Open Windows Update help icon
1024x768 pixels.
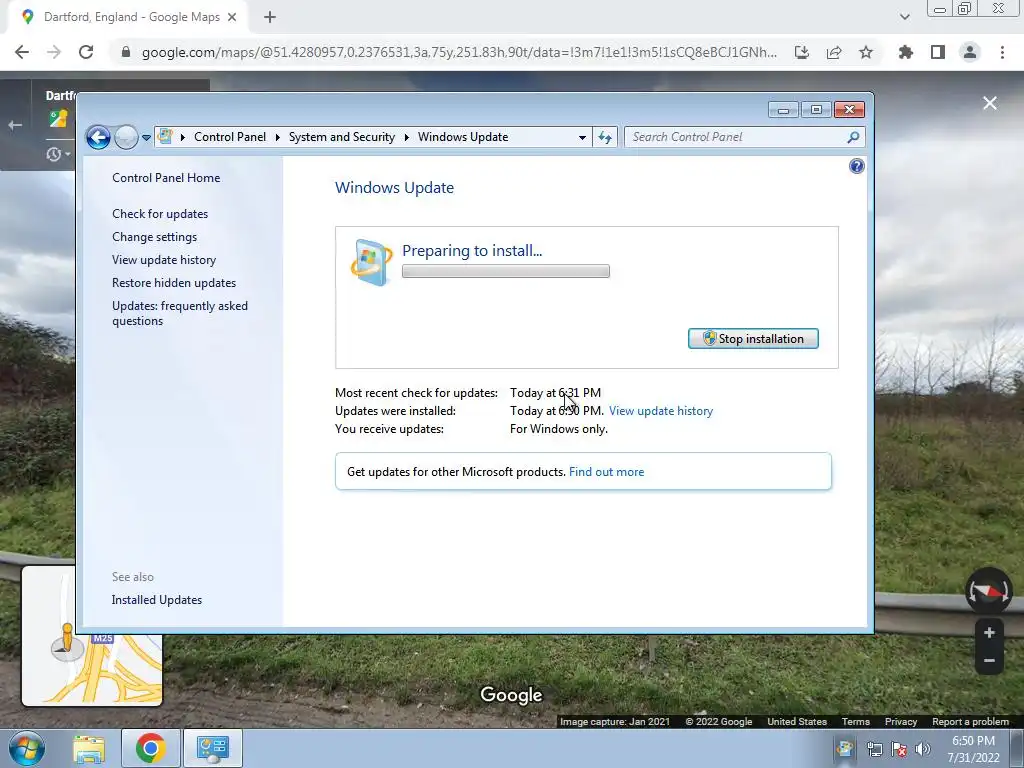click(856, 166)
